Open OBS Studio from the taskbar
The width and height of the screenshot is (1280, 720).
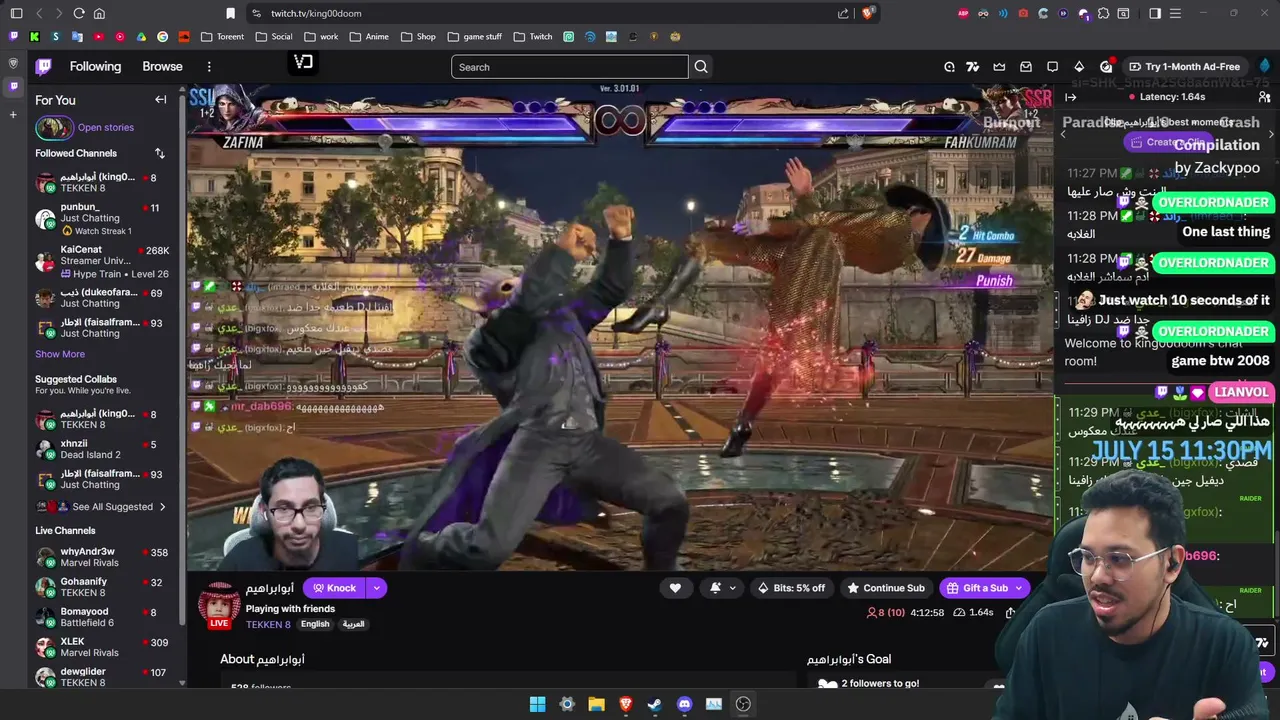click(x=743, y=704)
